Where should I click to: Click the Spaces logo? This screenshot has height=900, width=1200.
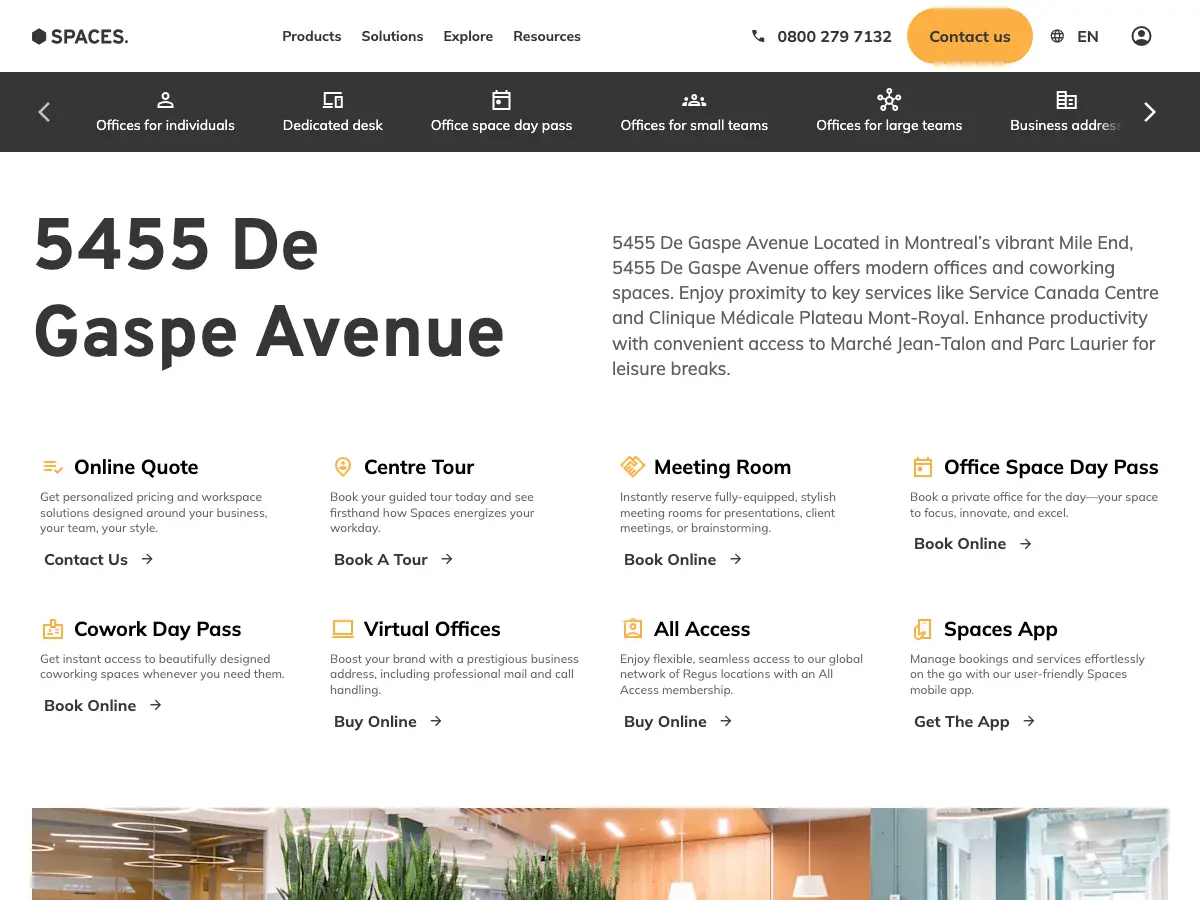click(x=80, y=37)
